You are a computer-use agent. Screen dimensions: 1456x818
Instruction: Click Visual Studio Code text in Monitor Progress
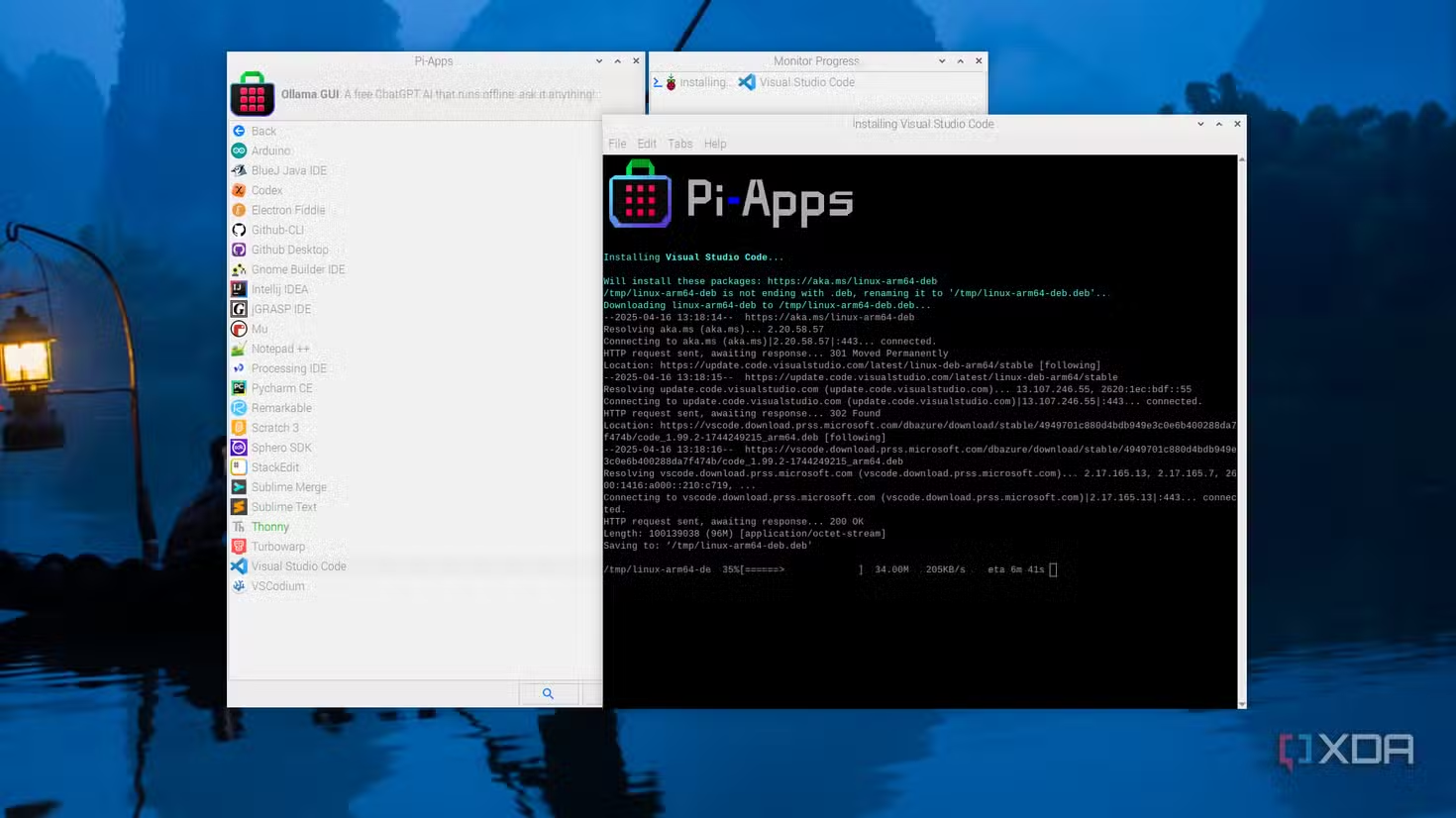point(806,82)
